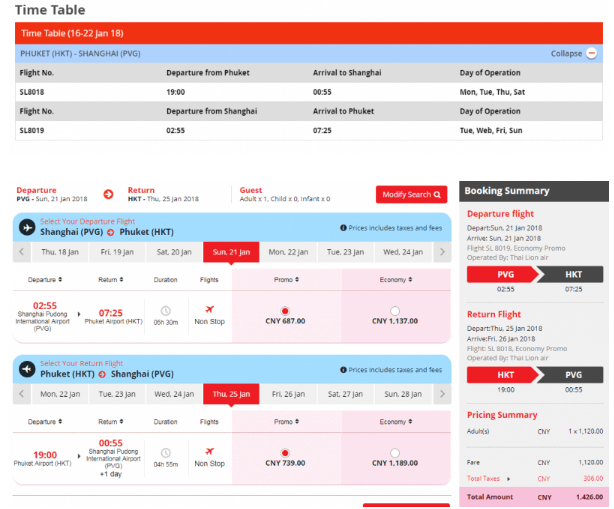Go to next dates in return date strip
614x509 pixels.
click(442, 394)
